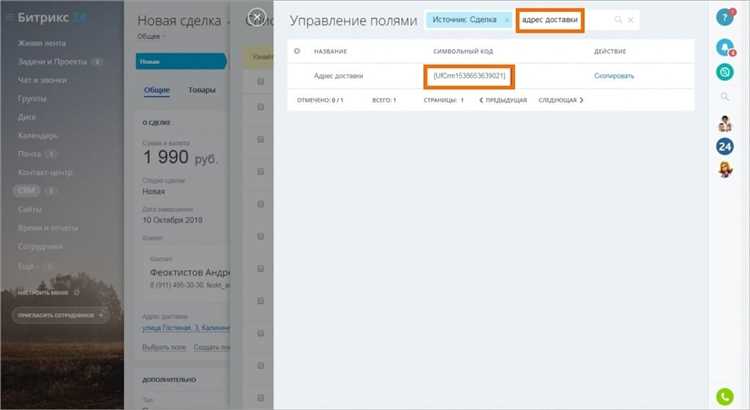Open Время и отчеты in left menu
The height and width of the screenshot is (410, 750).
pyautogui.click(x=47, y=228)
